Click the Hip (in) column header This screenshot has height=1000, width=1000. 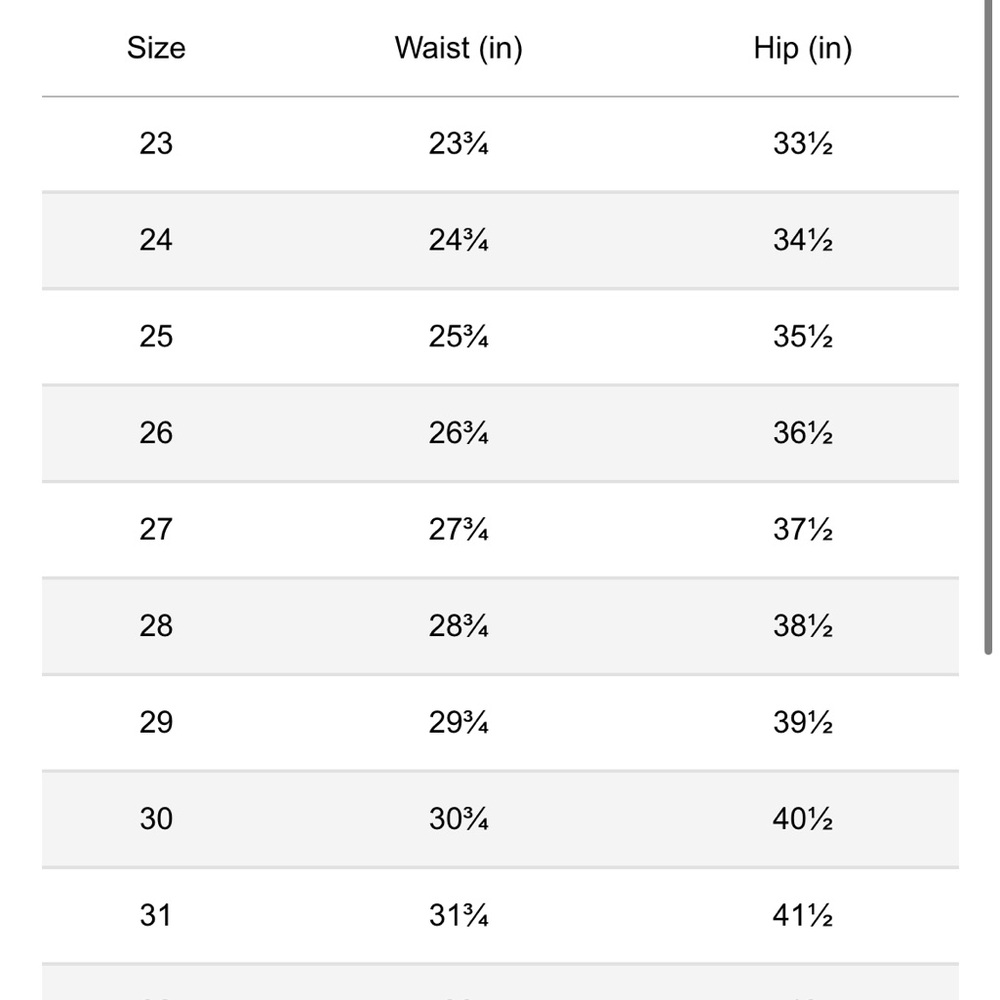coord(802,48)
